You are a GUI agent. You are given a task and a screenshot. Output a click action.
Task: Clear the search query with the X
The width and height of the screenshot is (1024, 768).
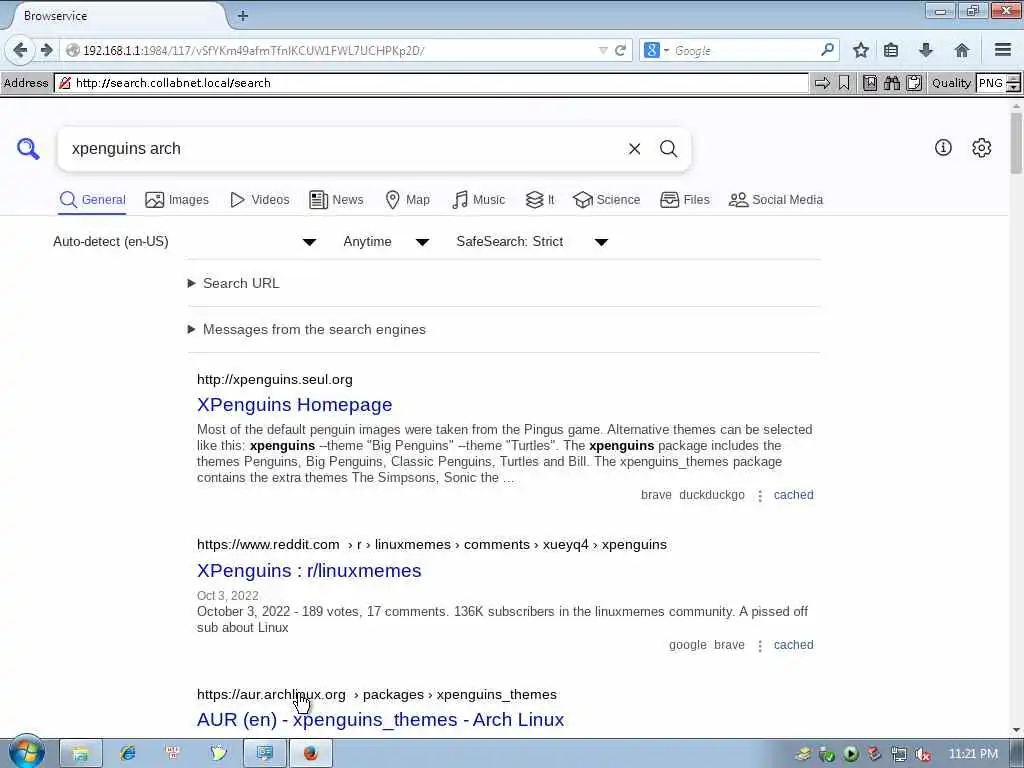click(634, 149)
